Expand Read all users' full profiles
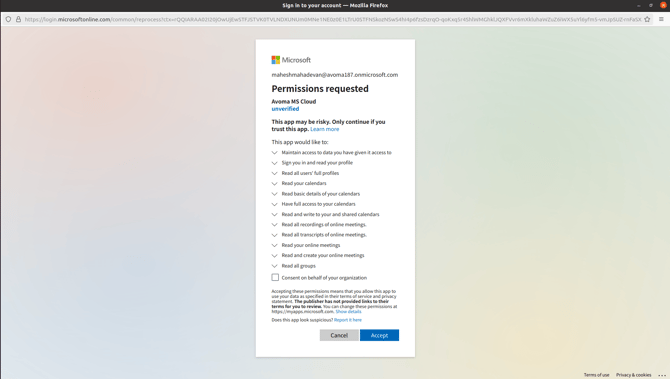Image resolution: width=670 pixels, height=379 pixels. 274,173
